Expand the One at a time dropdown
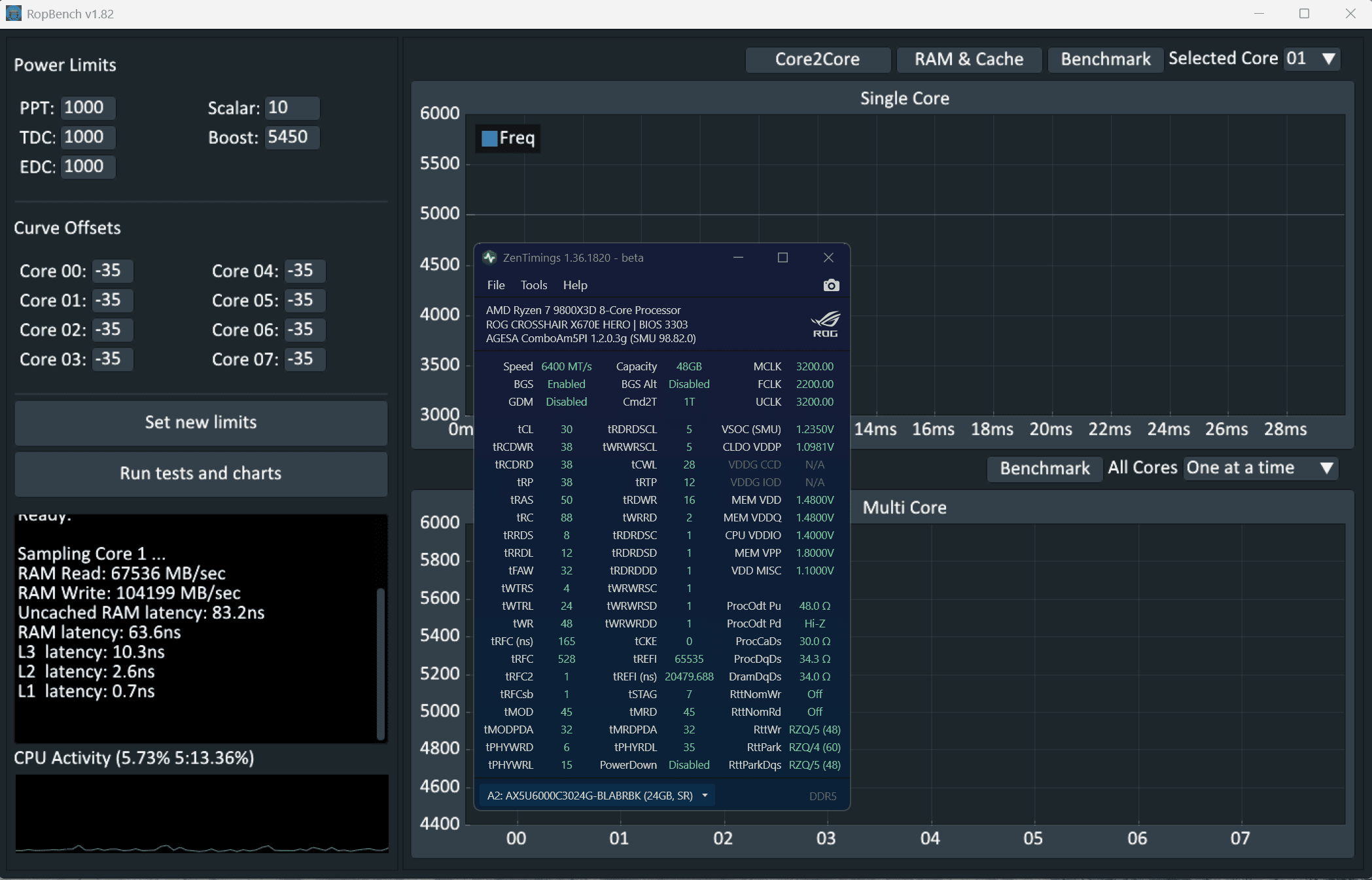 [1259, 468]
